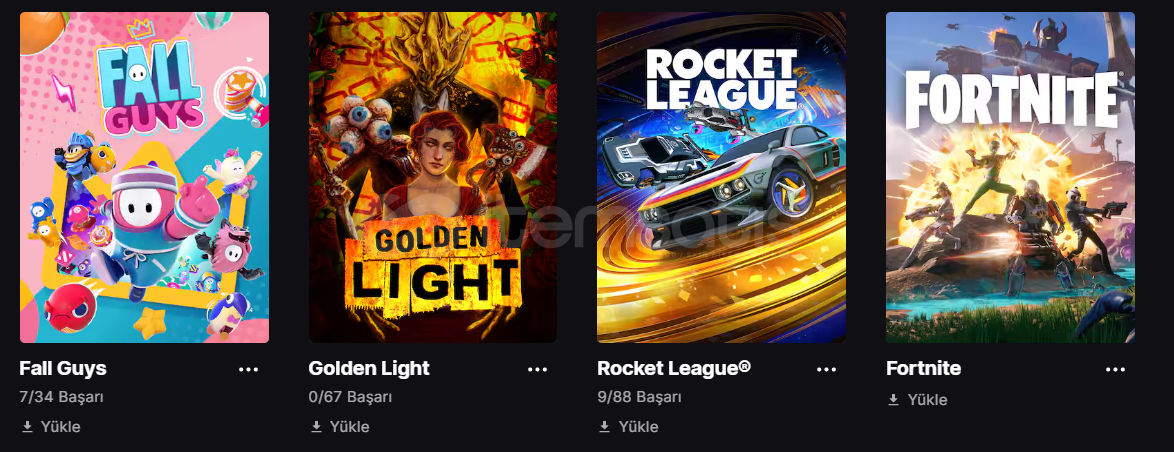Open the Rocket League cover artwork

tap(722, 177)
